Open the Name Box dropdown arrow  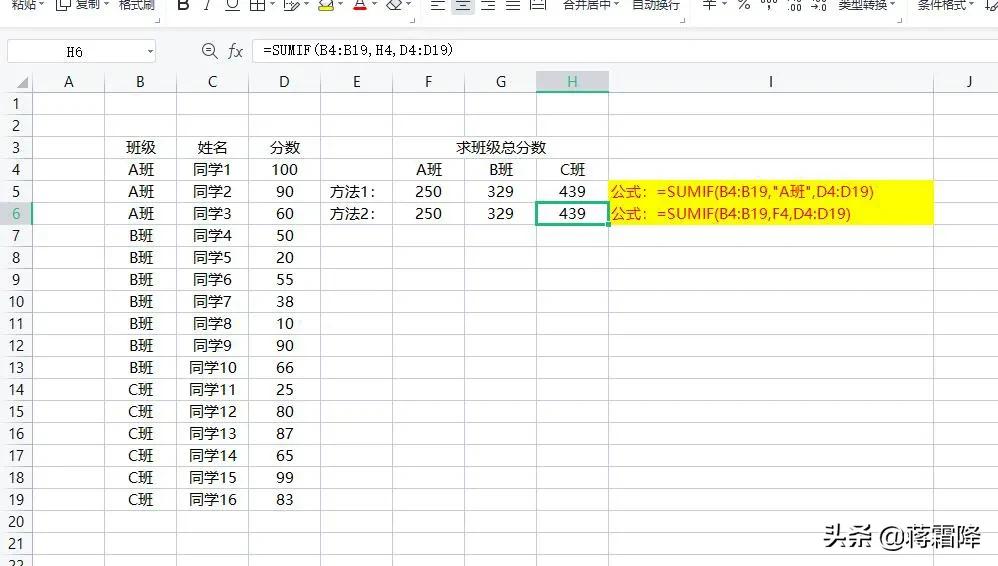click(150, 52)
